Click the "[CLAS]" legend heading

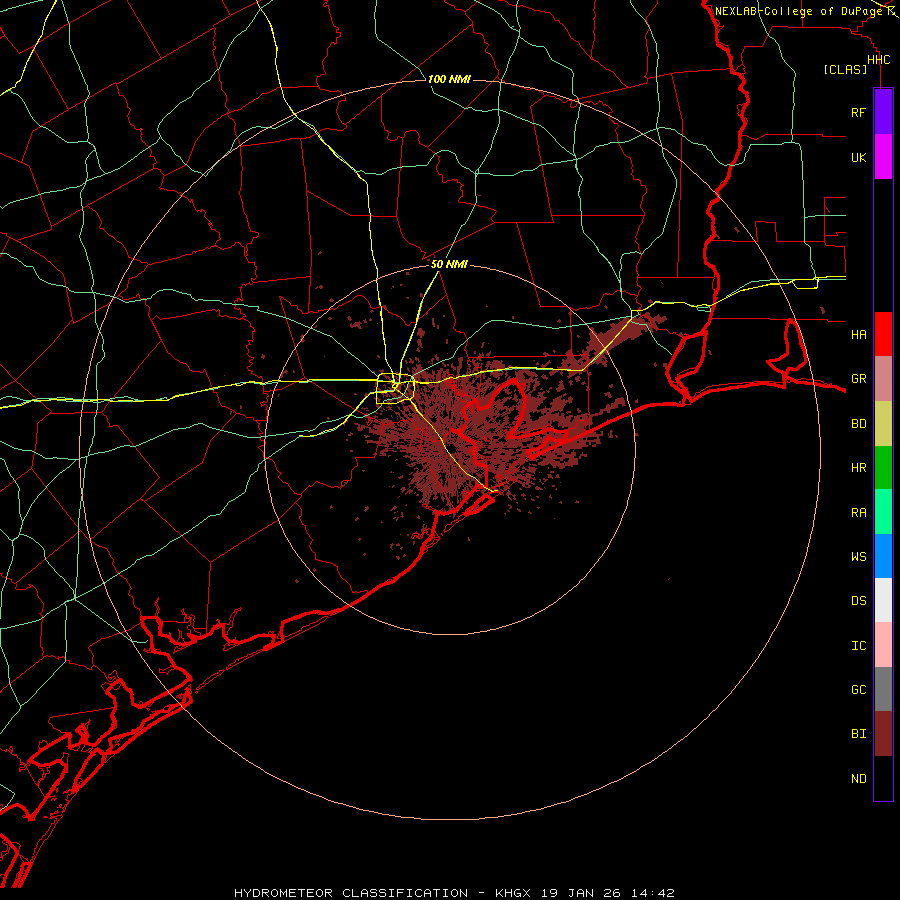click(845, 69)
